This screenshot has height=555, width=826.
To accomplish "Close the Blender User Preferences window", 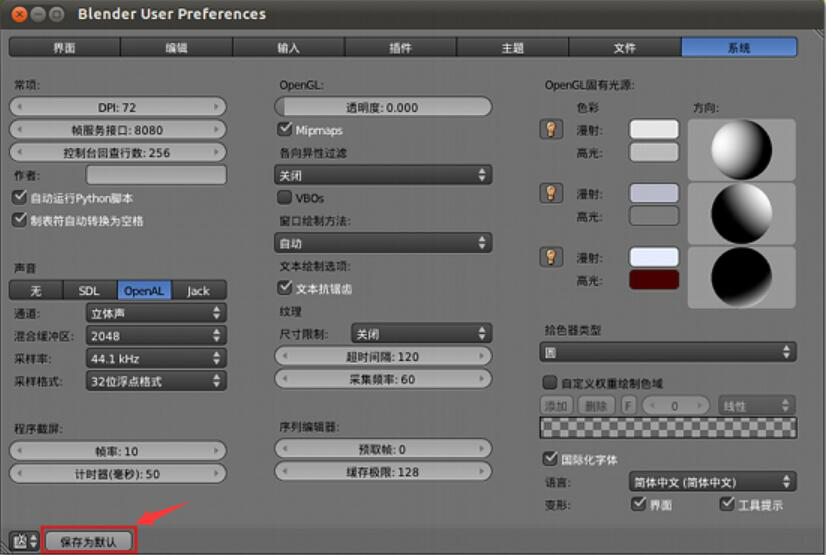I will (x=19, y=14).
